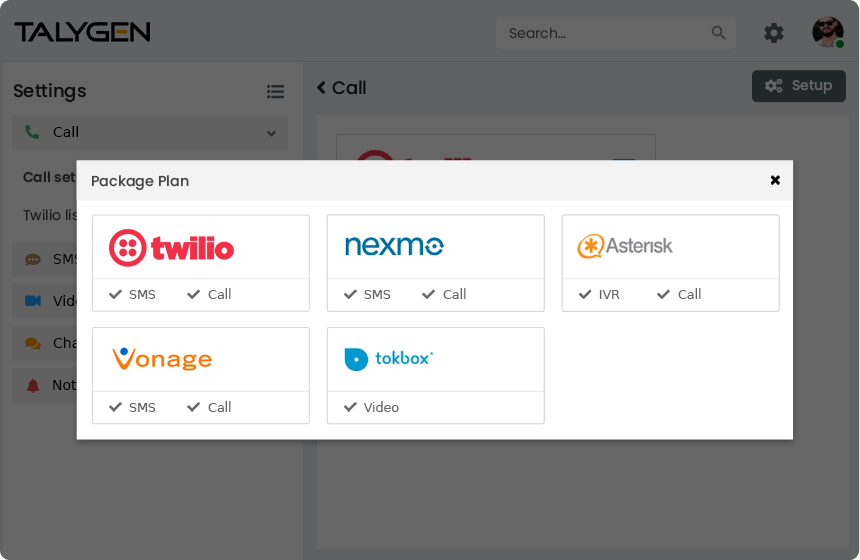860x560 pixels.
Task: Click the Video checkmark under Tokbox
Action: (350, 407)
